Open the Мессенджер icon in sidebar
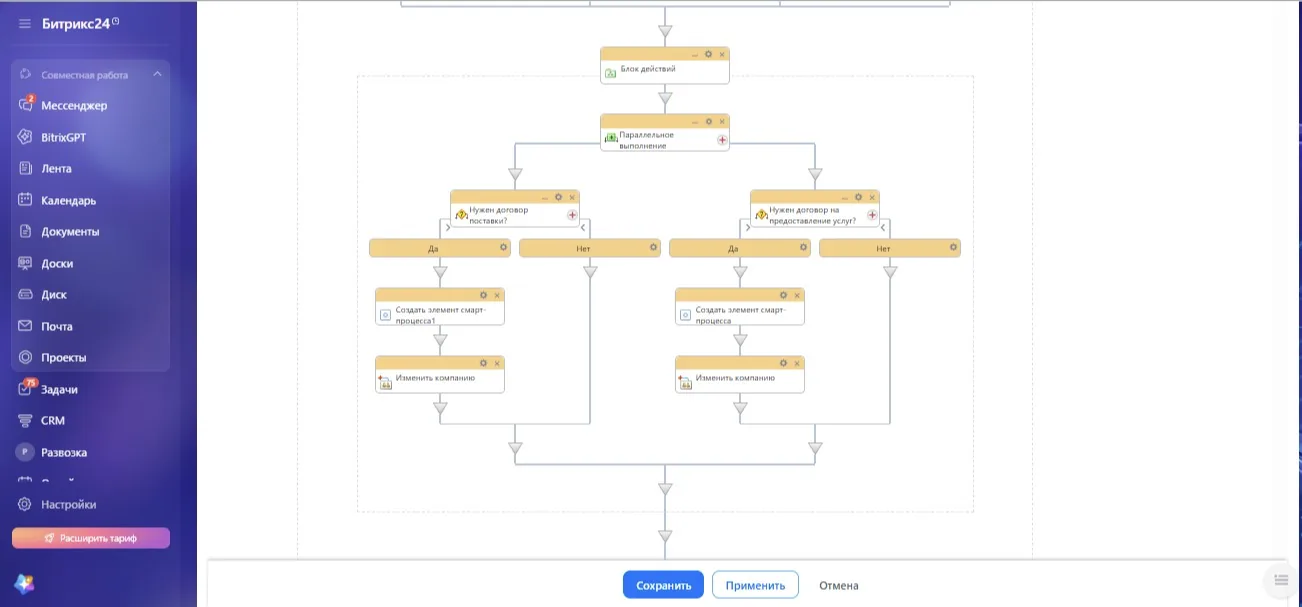Viewport: 1302px width, 607px height. click(26, 105)
